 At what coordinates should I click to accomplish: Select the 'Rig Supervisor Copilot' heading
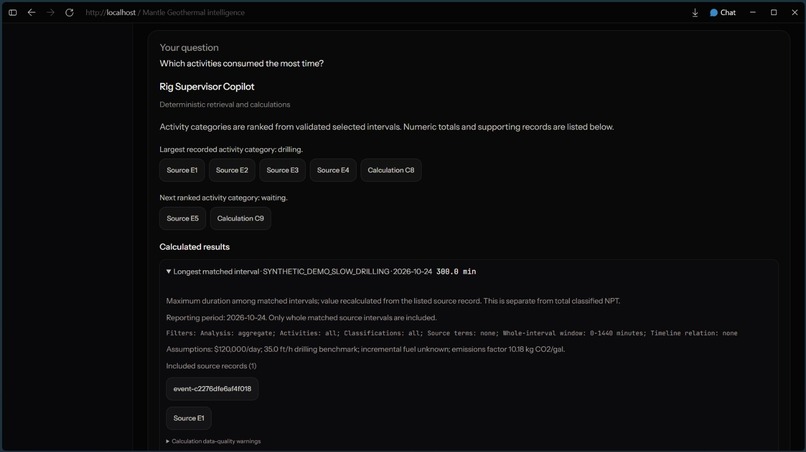[207, 87]
